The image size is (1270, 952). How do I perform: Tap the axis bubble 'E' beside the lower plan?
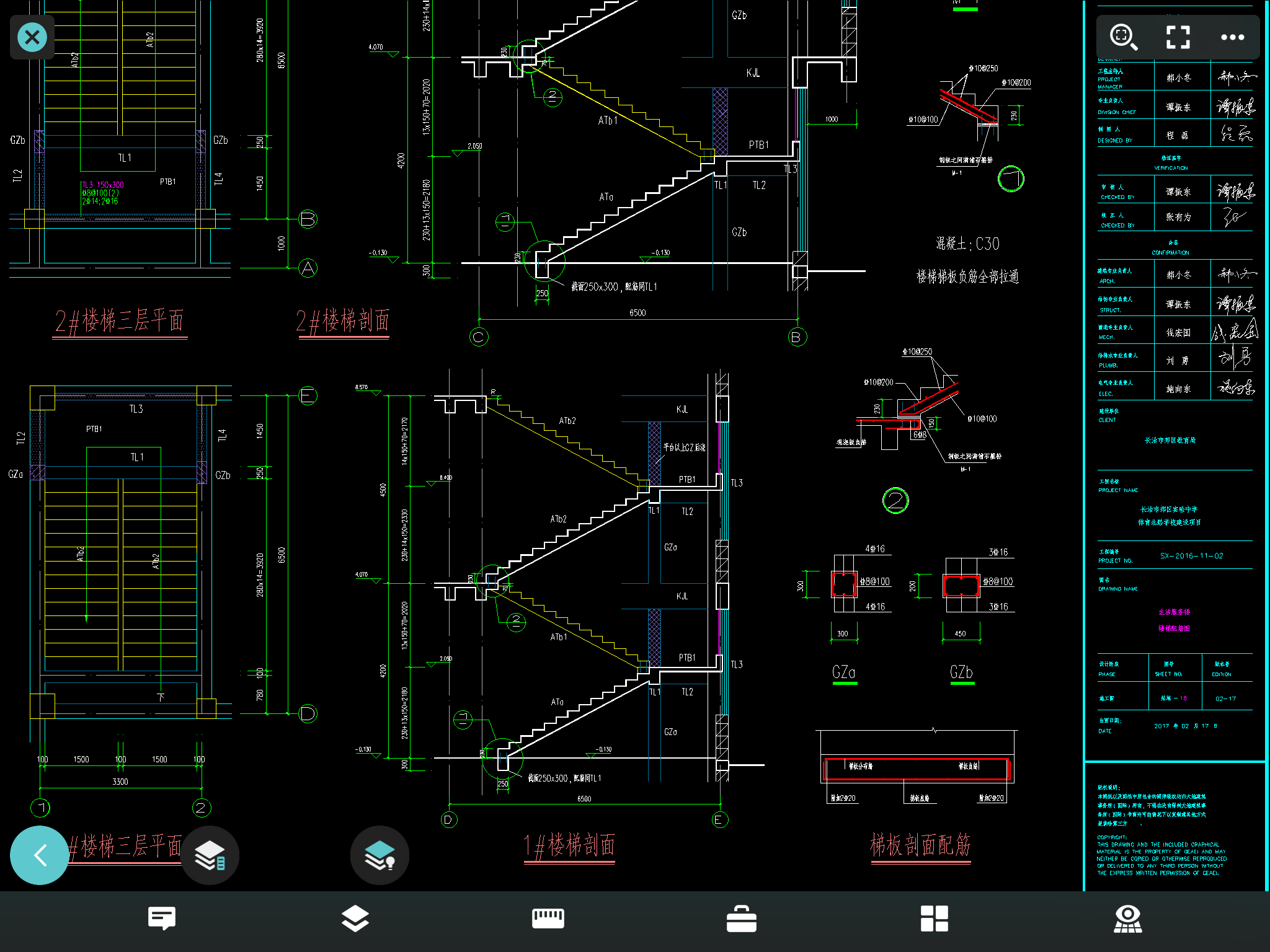(308, 395)
